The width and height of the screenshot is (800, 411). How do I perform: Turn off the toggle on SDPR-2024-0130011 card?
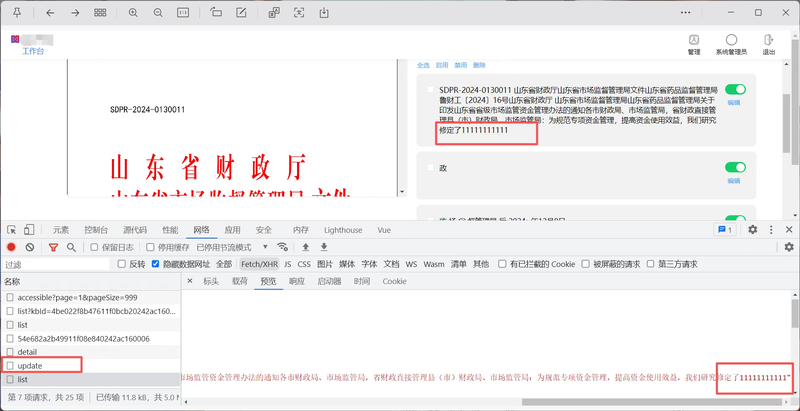[x=735, y=89]
